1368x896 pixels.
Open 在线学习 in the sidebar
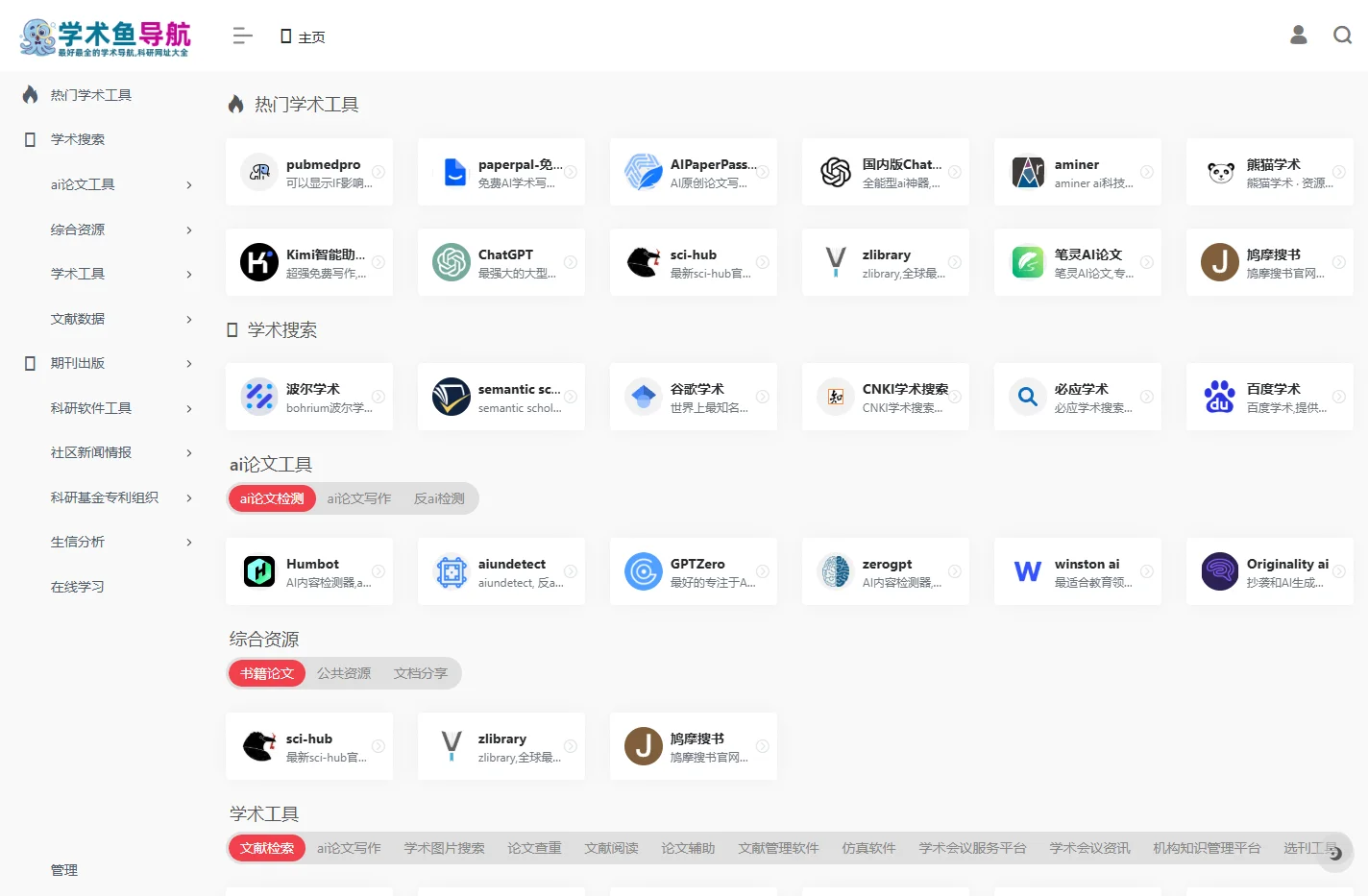(x=78, y=587)
